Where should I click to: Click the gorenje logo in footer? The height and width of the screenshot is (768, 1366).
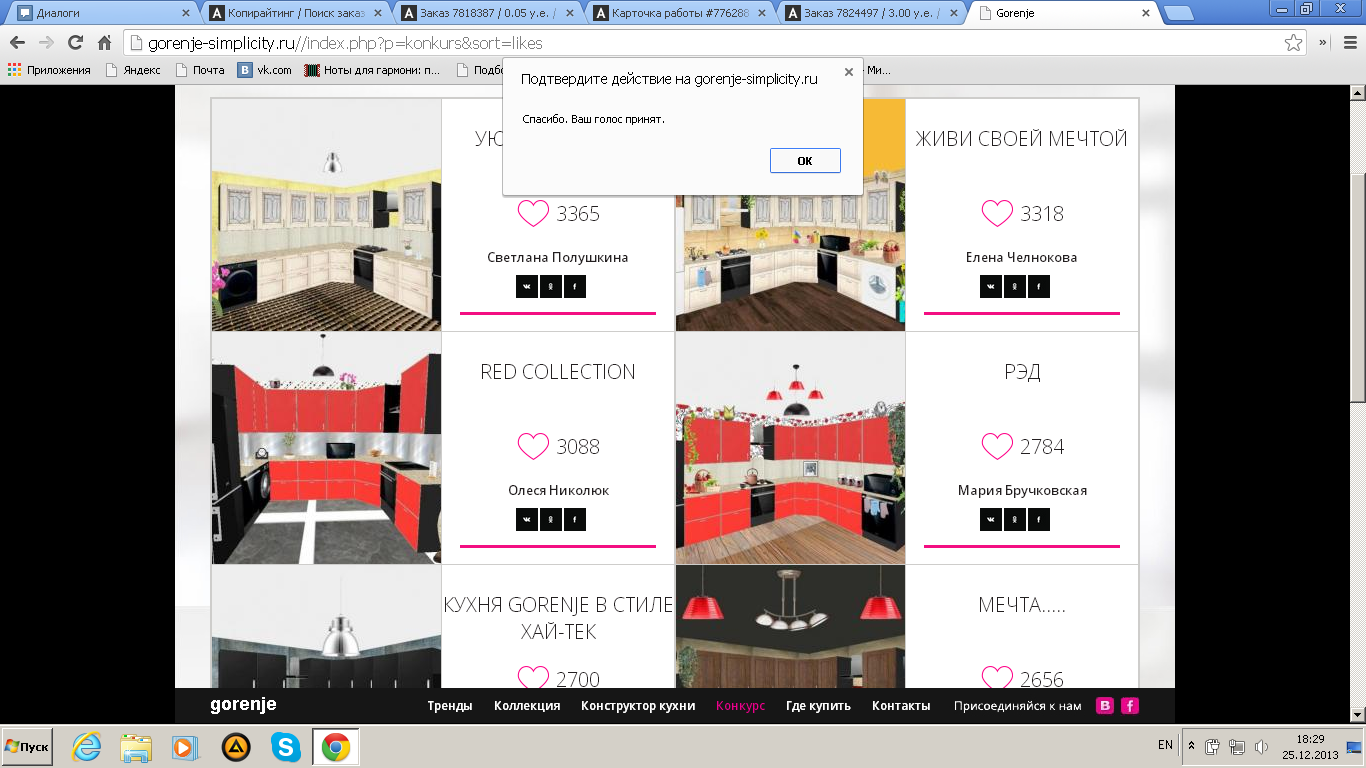243,705
